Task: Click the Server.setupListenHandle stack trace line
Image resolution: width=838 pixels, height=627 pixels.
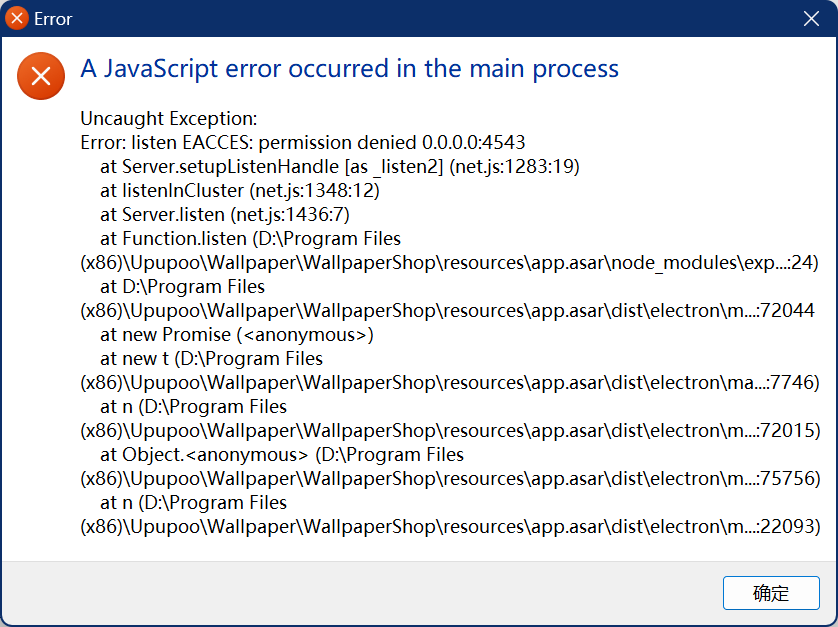Action: click(339, 167)
